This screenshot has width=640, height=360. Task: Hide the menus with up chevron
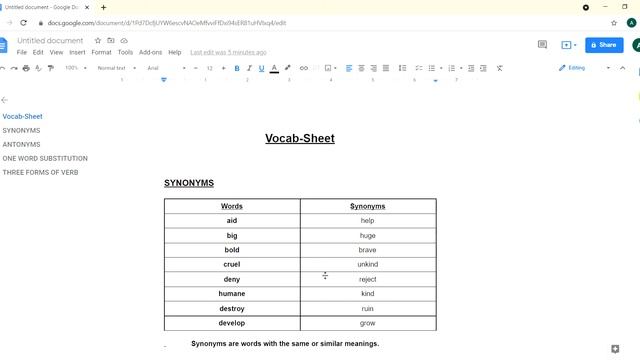(622, 68)
